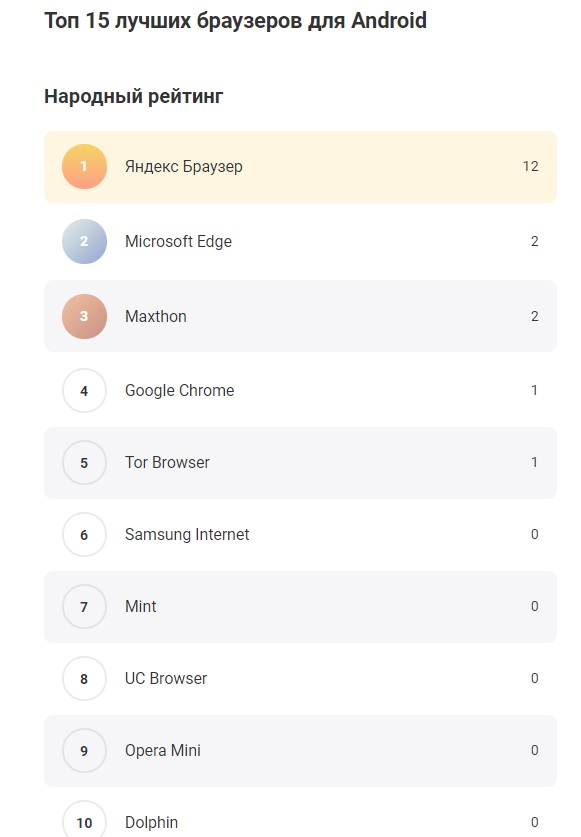Screen dimensions: 581x837
Task: Click the vote count 12 for Яндекс Браузер
Action: (x=530, y=167)
